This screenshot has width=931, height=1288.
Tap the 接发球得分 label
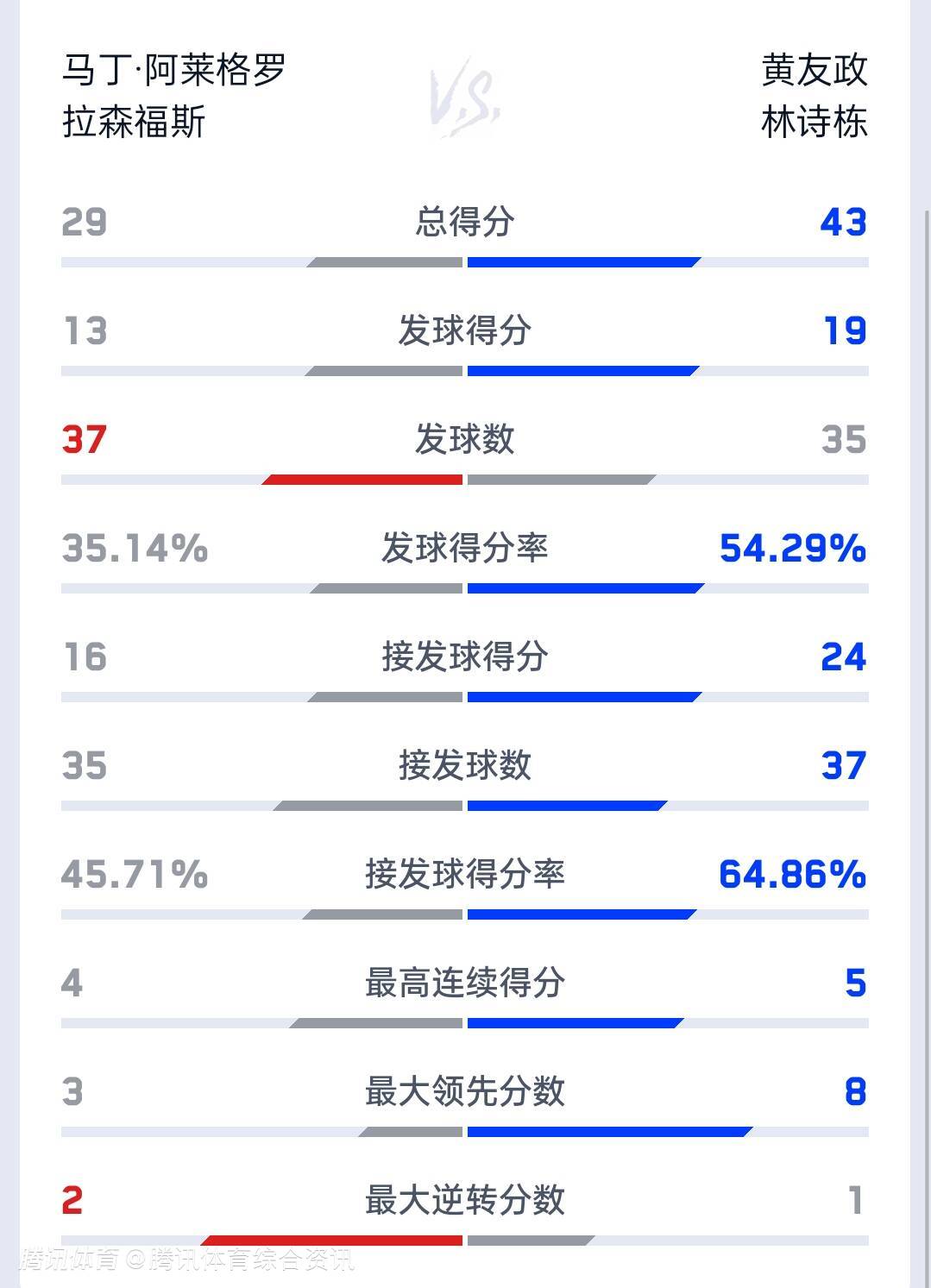click(465, 657)
